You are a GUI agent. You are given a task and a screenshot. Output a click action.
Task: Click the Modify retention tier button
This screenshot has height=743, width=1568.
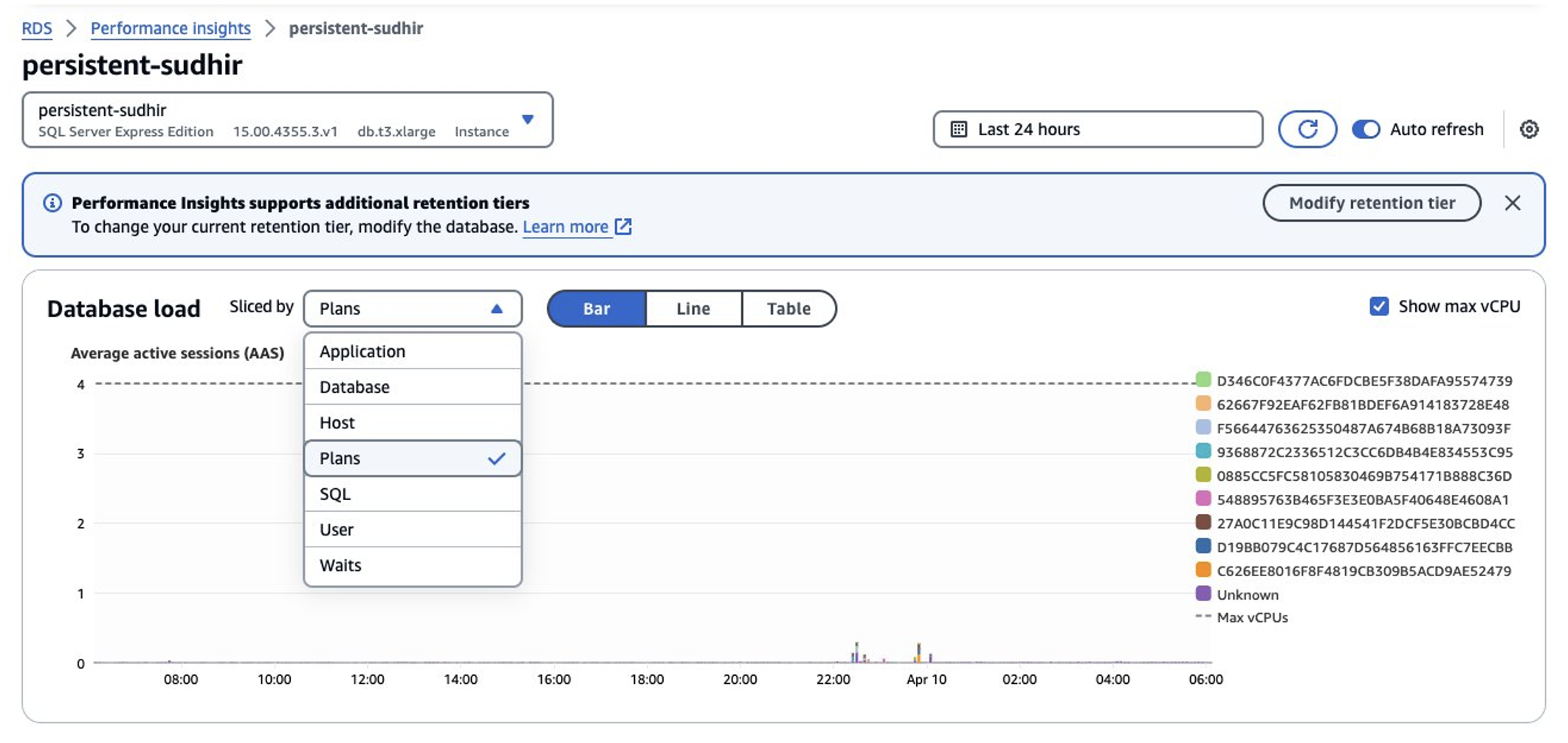click(x=1372, y=203)
